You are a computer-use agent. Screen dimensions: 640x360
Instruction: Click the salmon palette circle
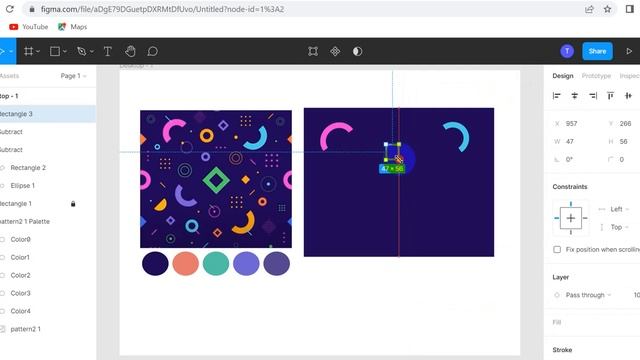tap(185, 264)
